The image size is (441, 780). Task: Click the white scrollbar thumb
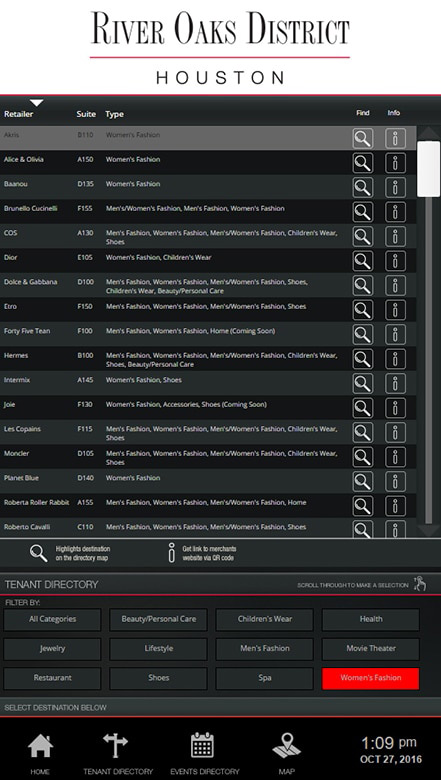pos(429,169)
